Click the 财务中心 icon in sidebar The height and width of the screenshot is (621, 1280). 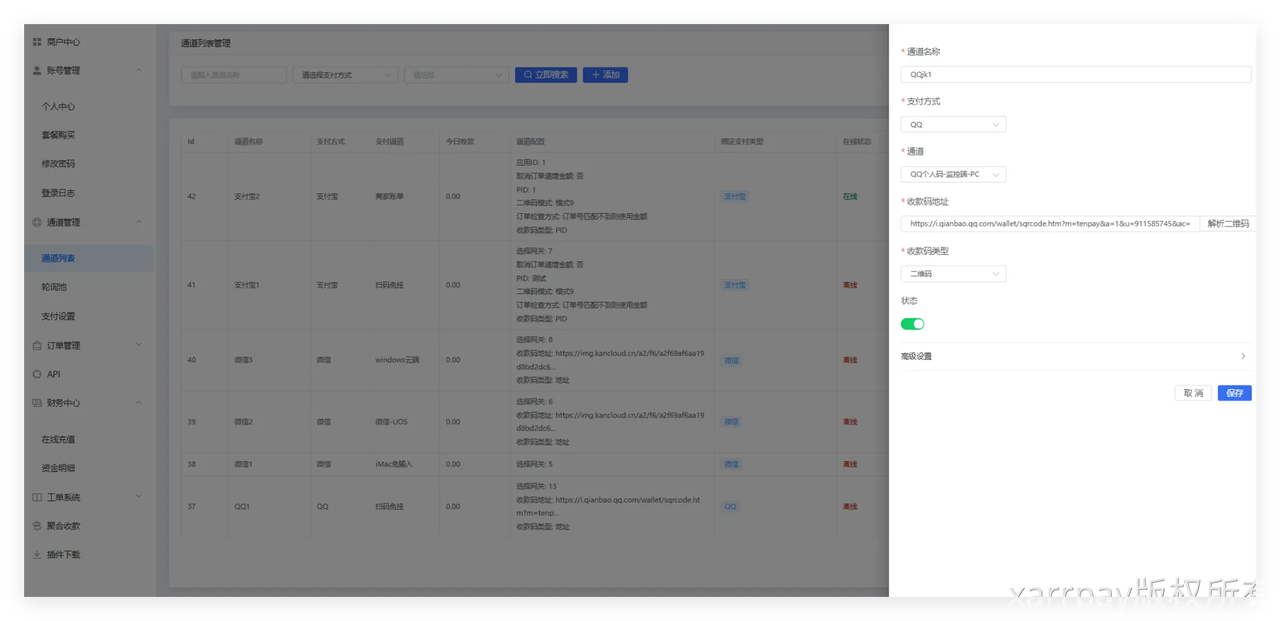pyautogui.click(x=37, y=403)
